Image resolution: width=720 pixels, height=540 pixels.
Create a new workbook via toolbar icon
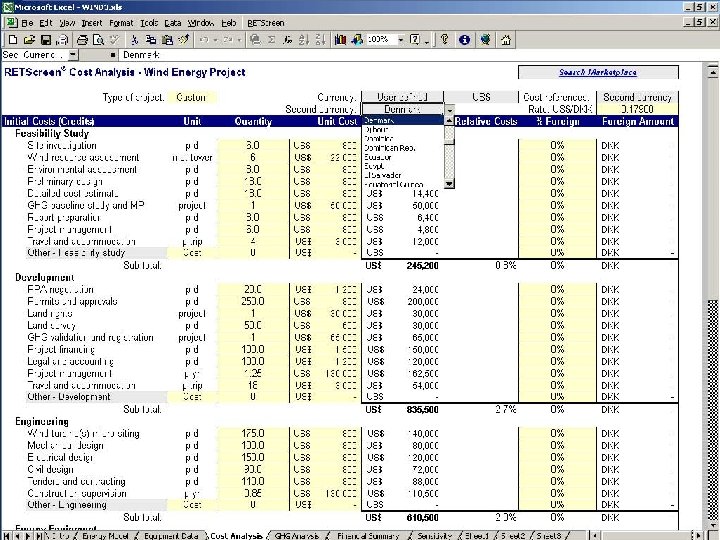13,40
